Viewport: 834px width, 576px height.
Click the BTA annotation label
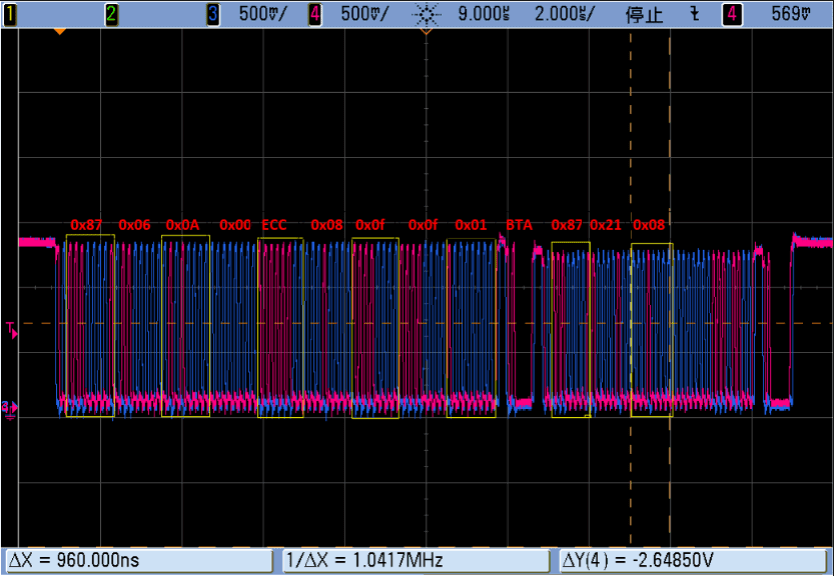(x=519, y=225)
